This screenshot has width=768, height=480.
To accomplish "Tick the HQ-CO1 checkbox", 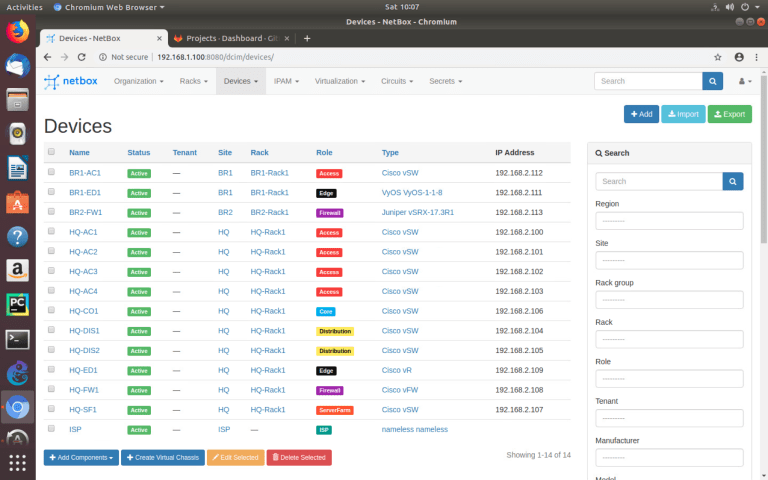I will click(x=51, y=310).
